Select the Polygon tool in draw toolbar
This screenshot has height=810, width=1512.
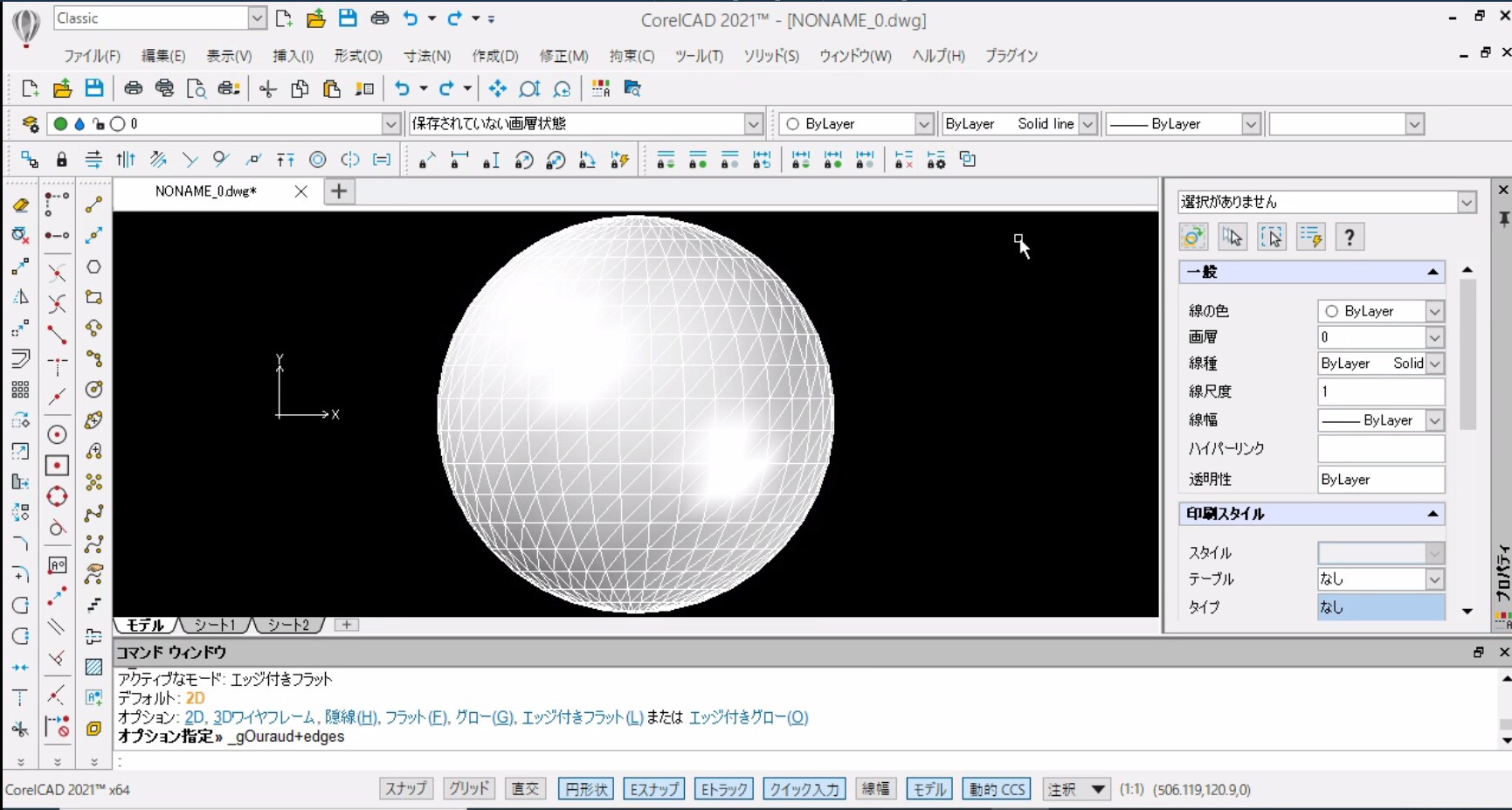click(x=93, y=267)
